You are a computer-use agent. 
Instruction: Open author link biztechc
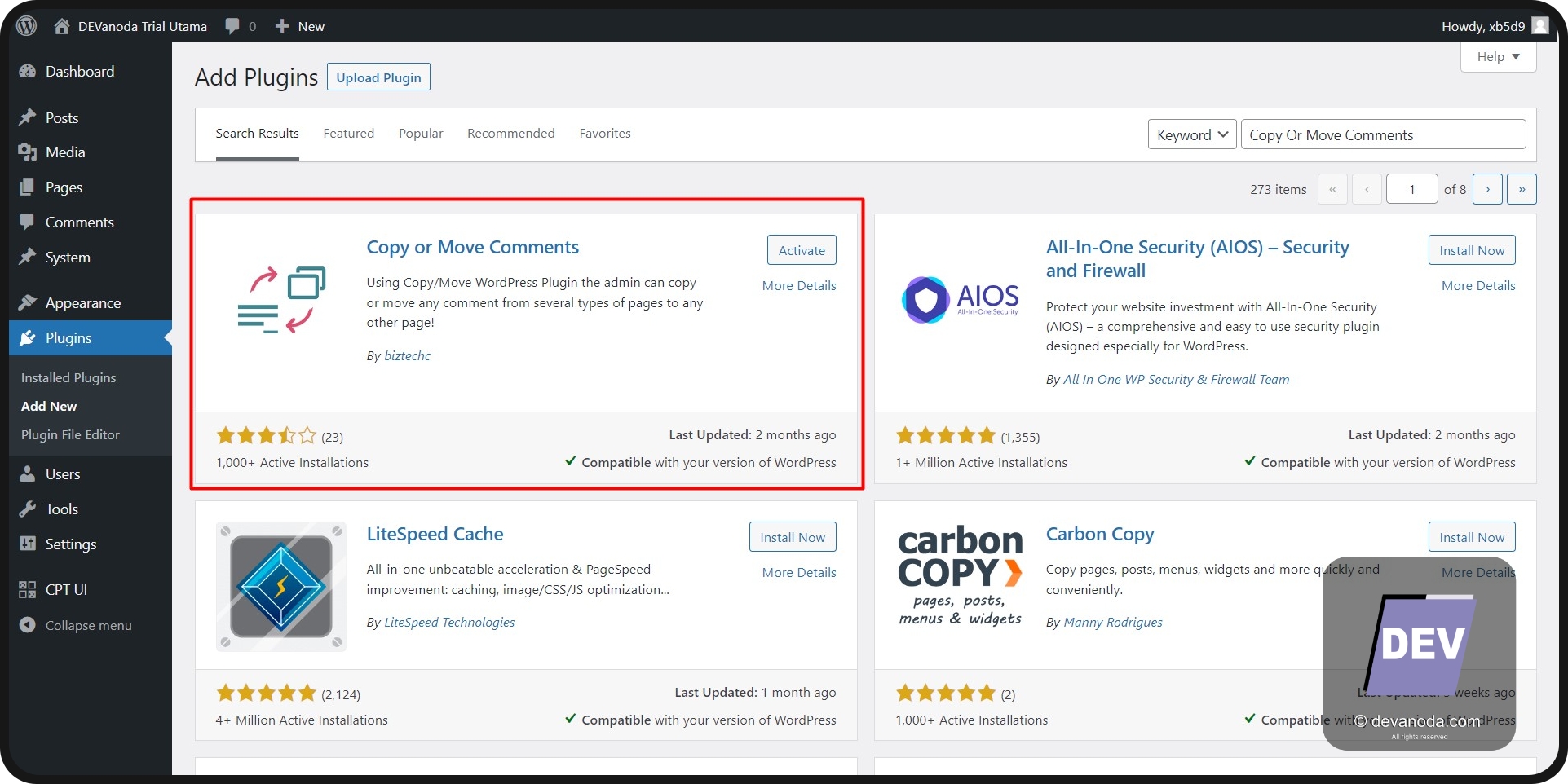click(x=407, y=356)
